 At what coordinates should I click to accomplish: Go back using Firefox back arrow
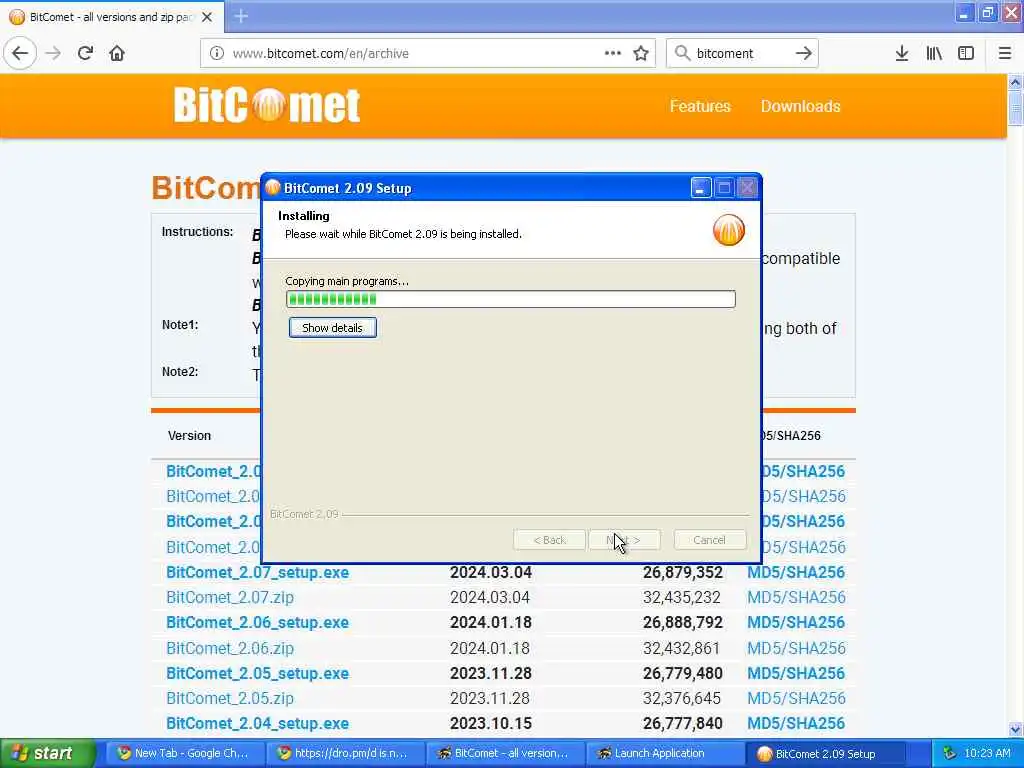point(20,54)
